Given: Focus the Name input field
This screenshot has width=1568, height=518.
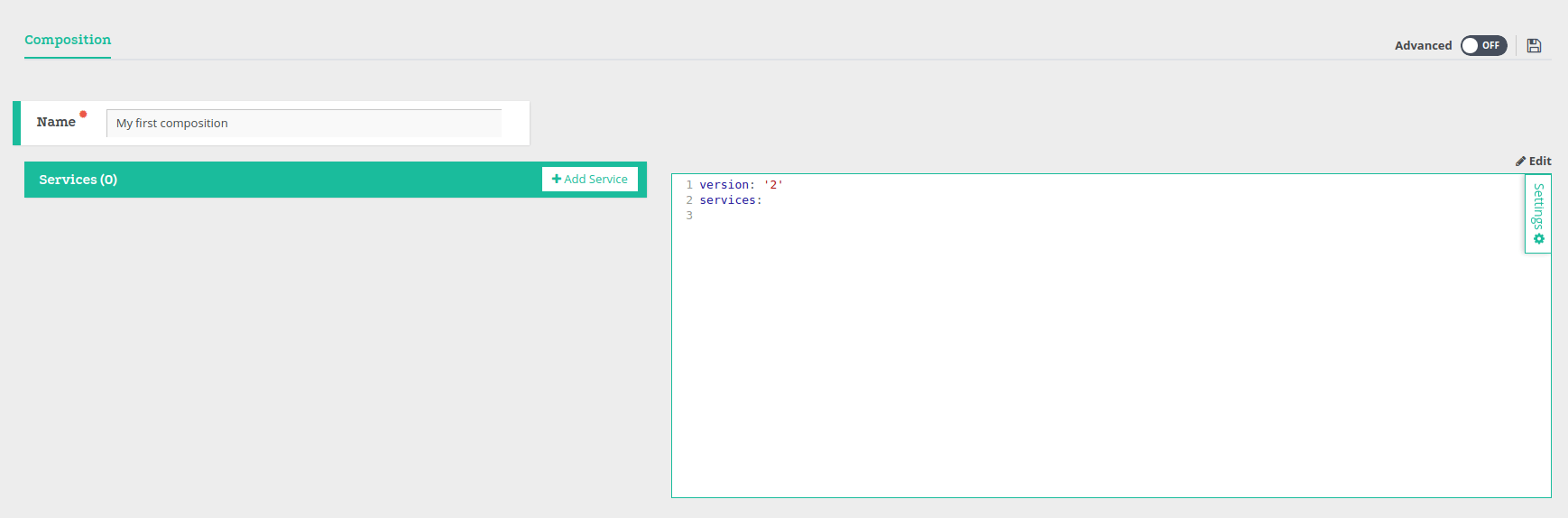Looking at the screenshot, I should pos(303,124).
